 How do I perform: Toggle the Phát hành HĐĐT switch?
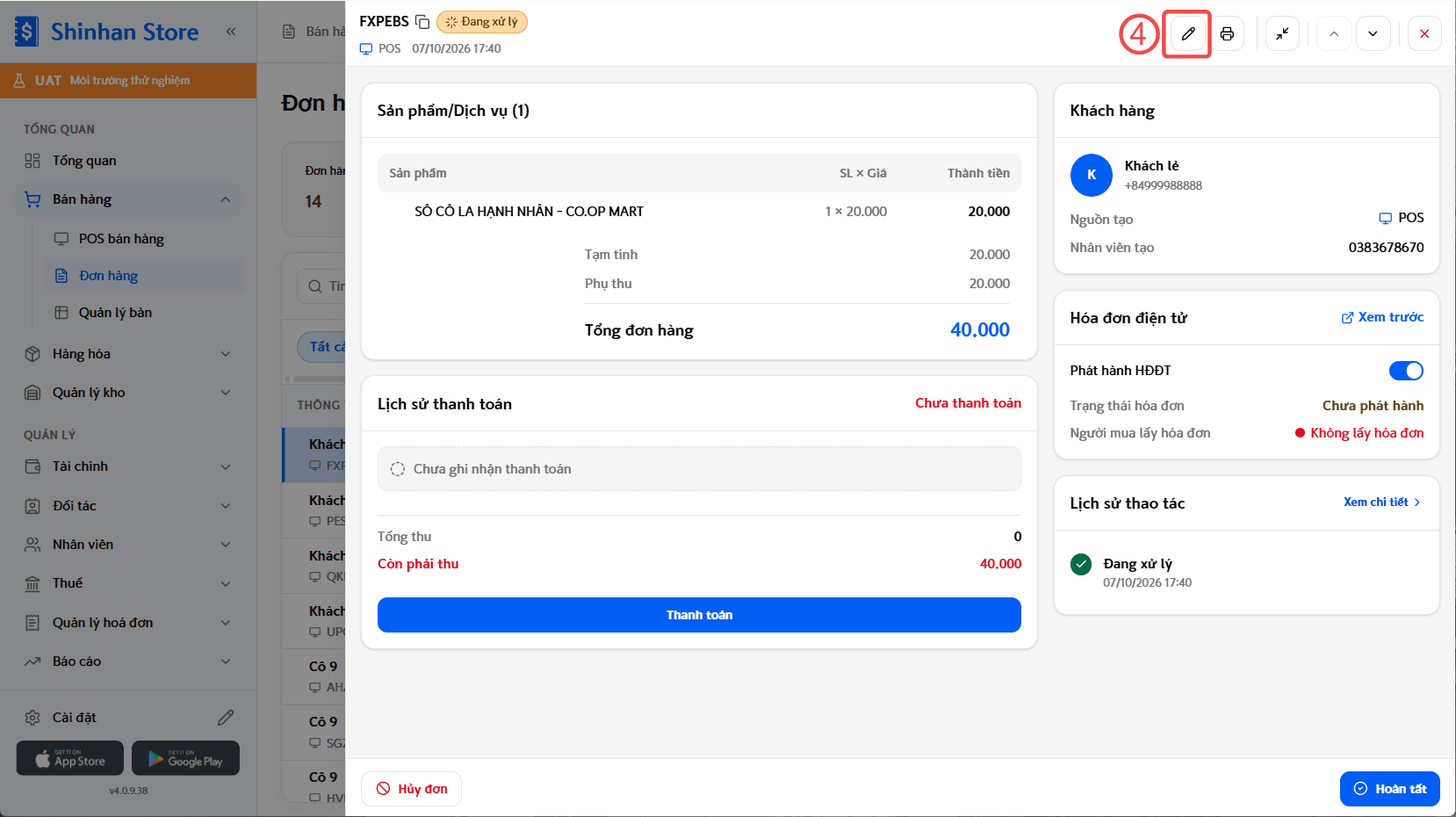click(1406, 371)
